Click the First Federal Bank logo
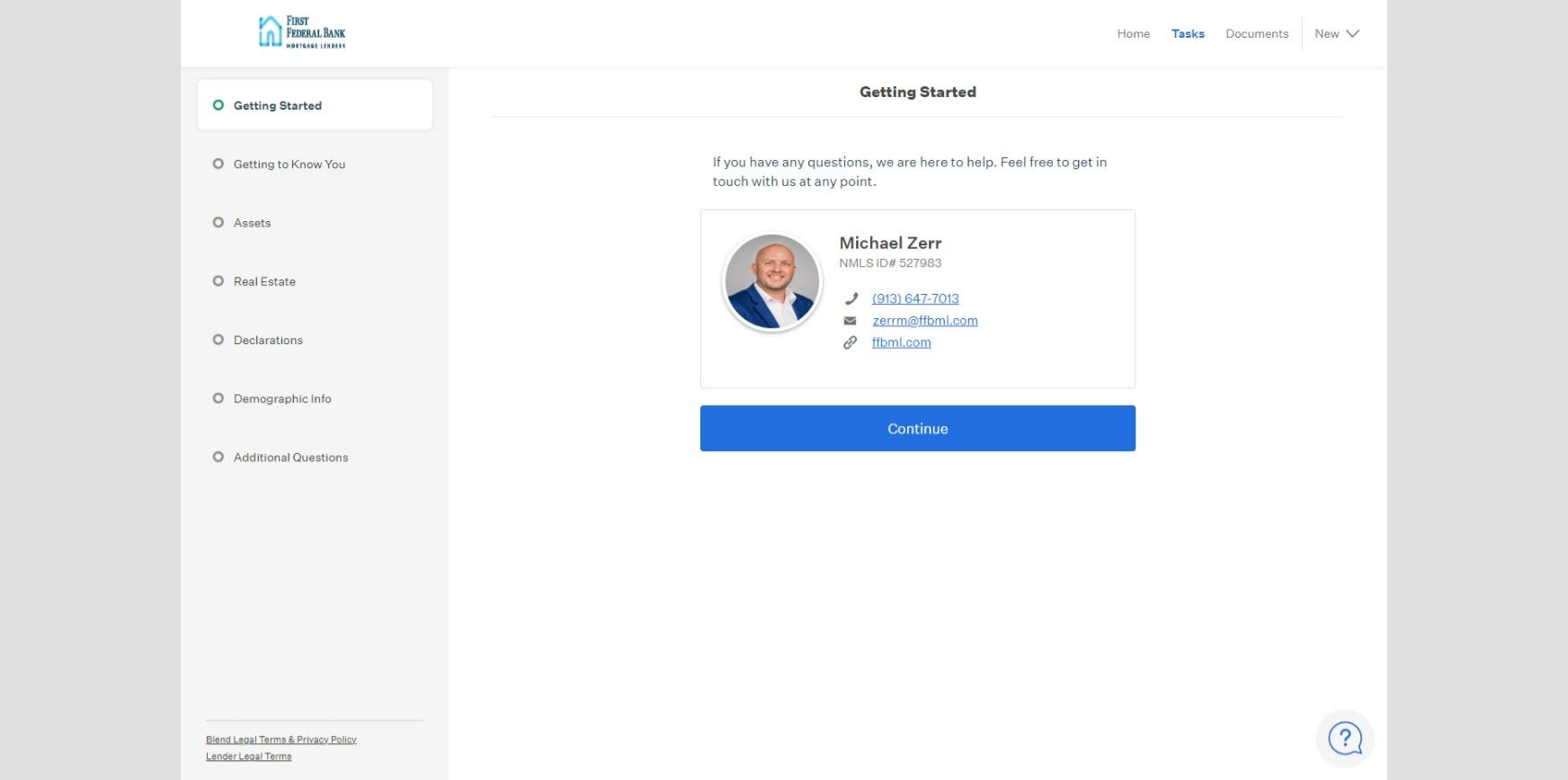 [x=301, y=32]
